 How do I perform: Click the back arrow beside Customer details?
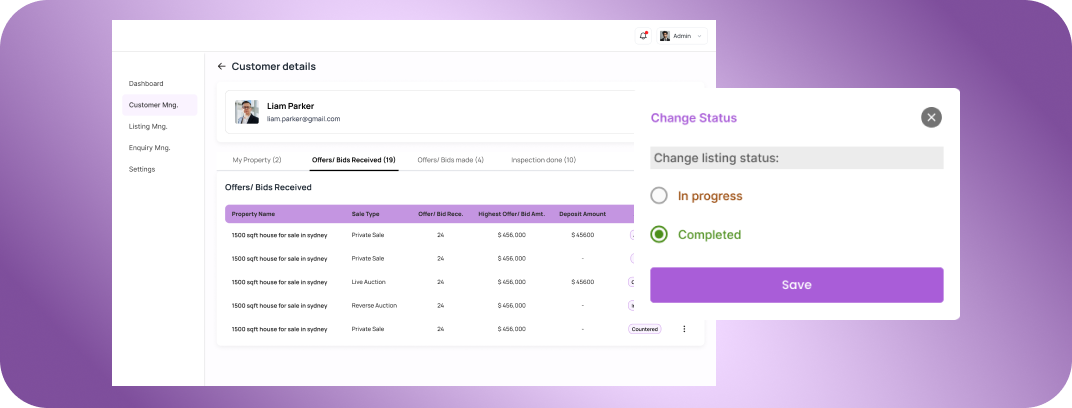221,67
